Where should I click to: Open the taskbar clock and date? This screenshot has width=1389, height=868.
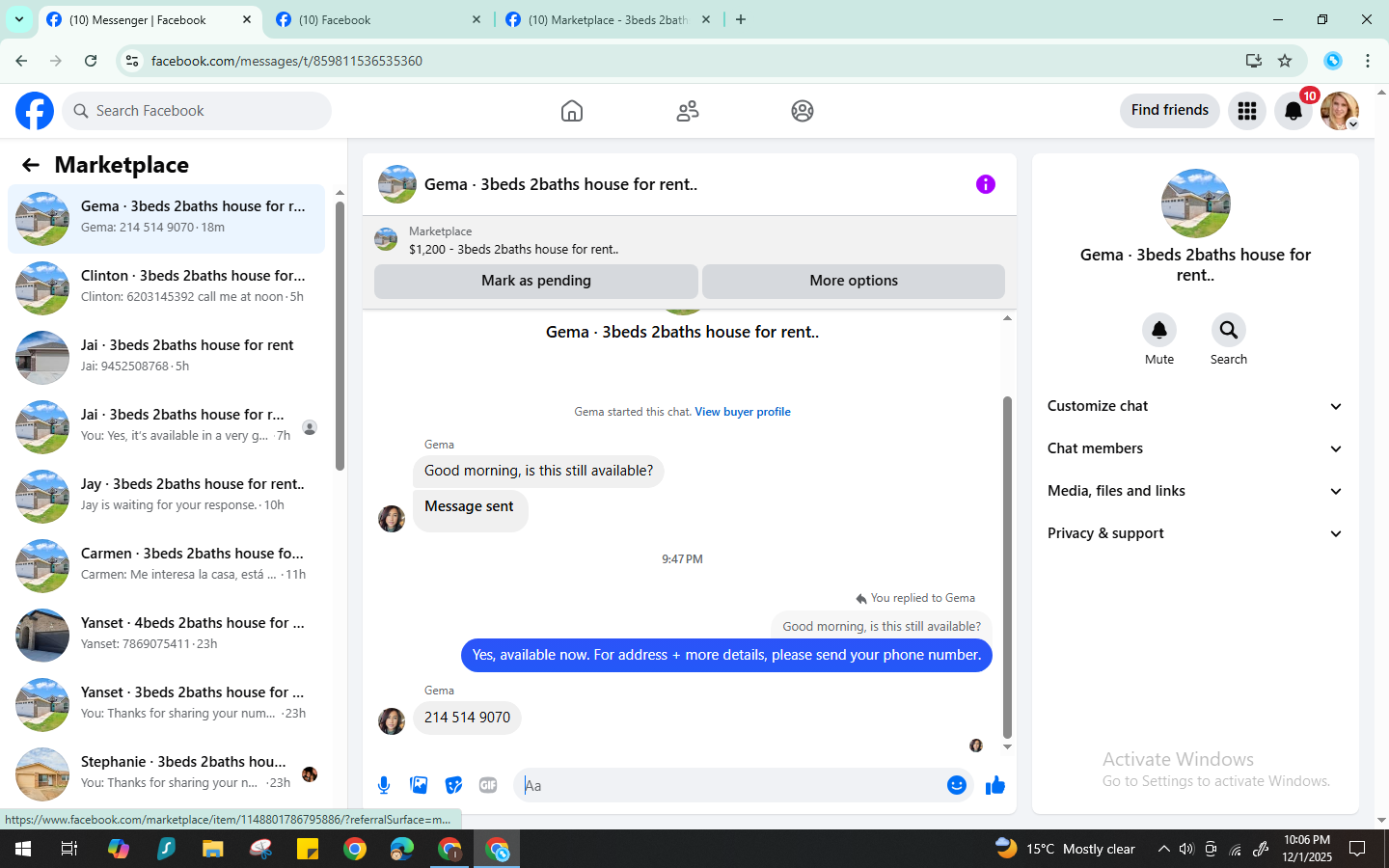click(x=1307, y=849)
